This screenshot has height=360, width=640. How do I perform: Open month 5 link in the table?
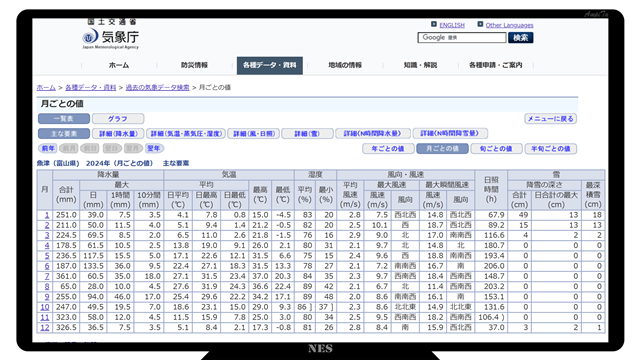pyautogui.click(x=47, y=256)
